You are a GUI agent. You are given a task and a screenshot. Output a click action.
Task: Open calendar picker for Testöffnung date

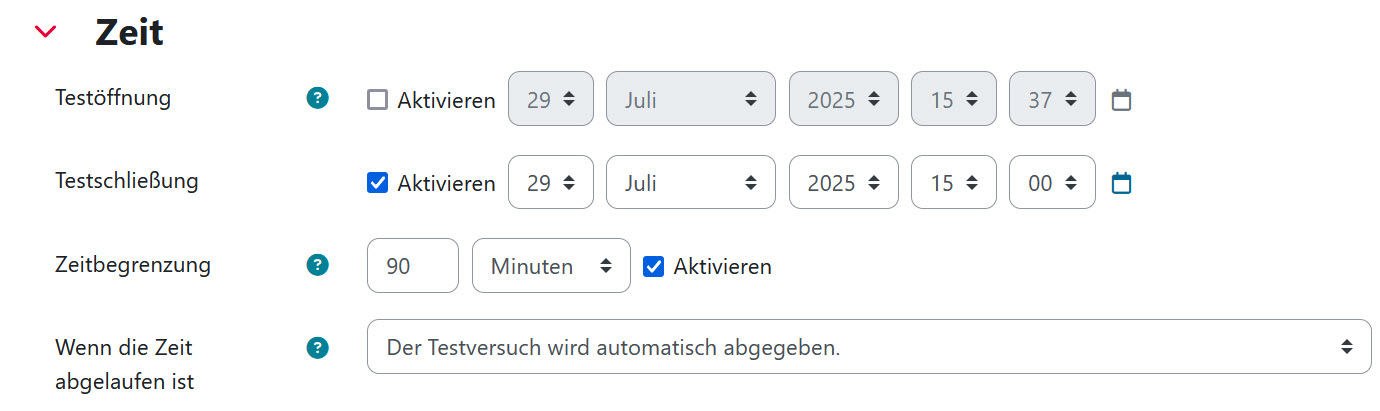[x=1121, y=99]
